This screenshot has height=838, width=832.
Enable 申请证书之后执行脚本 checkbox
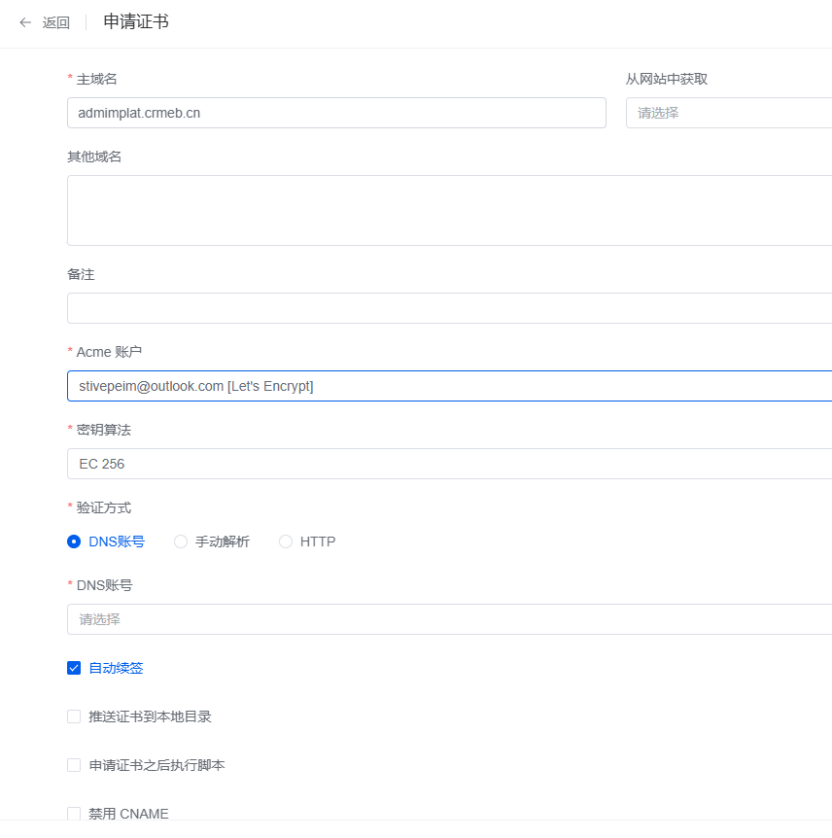tap(74, 765)
